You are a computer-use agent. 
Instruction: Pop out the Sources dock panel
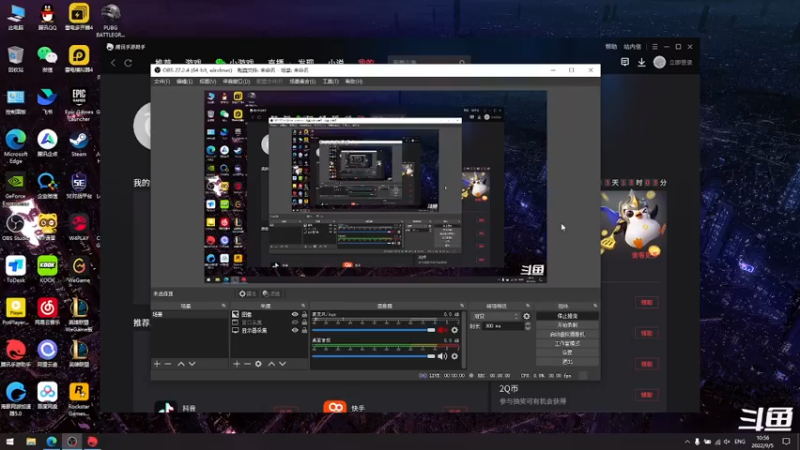pos(303,306)
